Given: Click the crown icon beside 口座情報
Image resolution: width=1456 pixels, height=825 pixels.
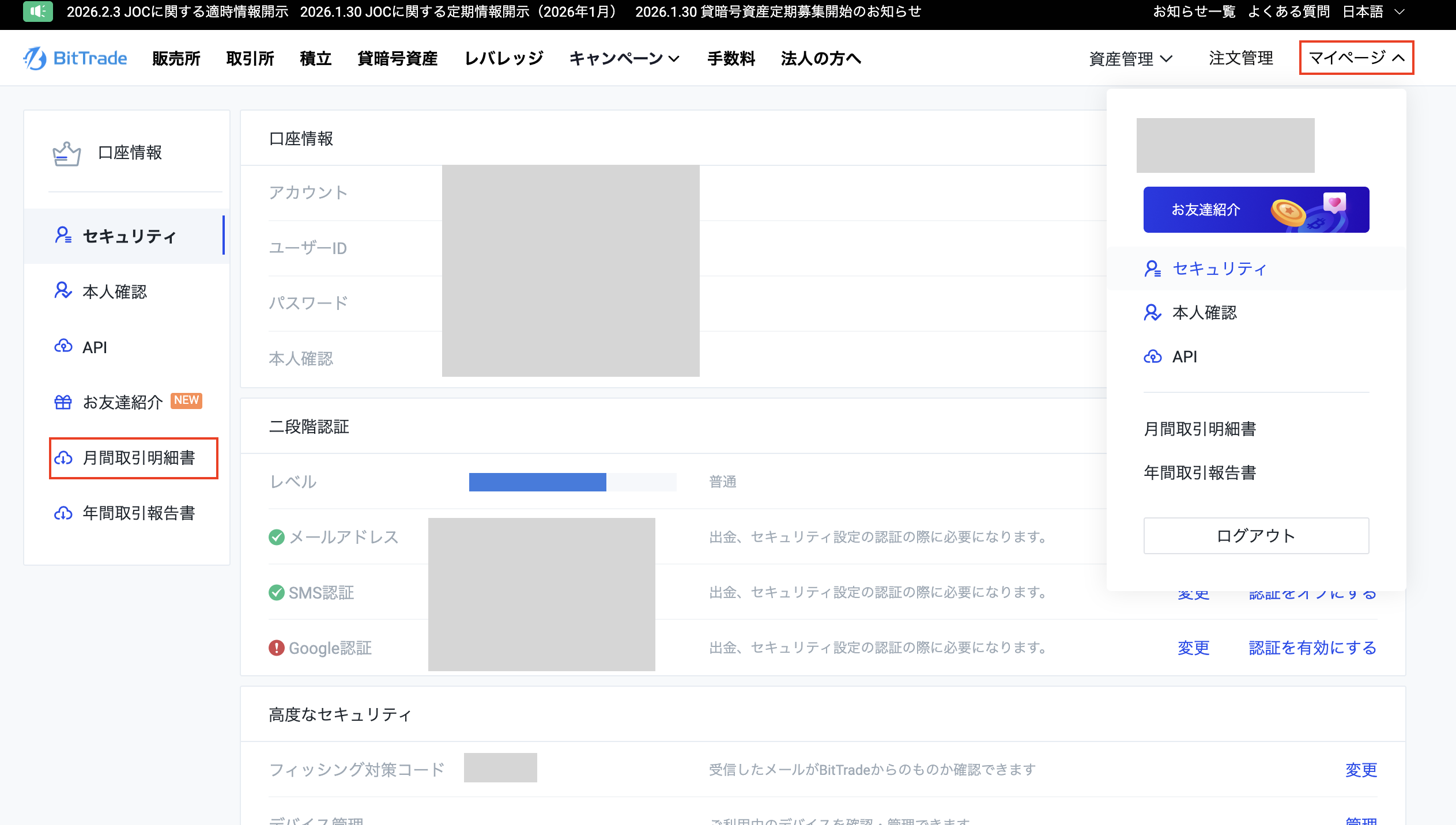Looking at the screenshot, I should [67, 153].
